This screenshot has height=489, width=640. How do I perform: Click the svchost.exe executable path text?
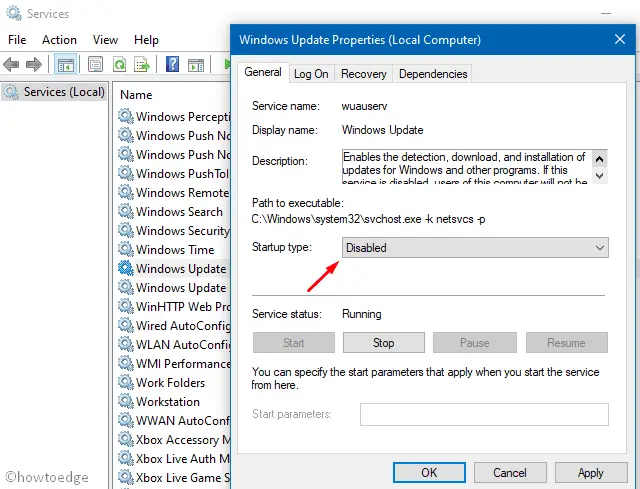point(368,219)
